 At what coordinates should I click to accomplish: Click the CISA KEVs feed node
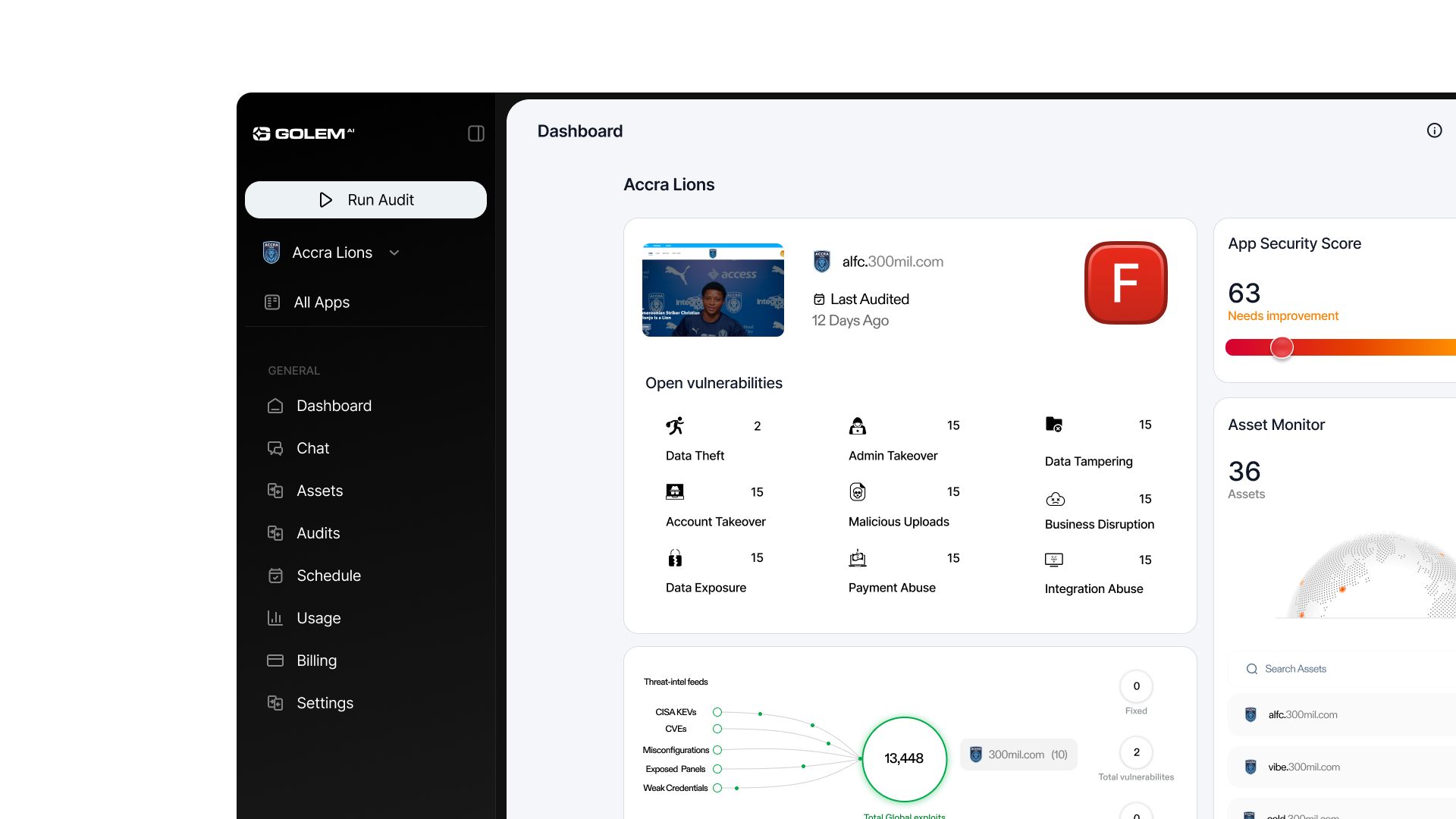tap(717, 712)
